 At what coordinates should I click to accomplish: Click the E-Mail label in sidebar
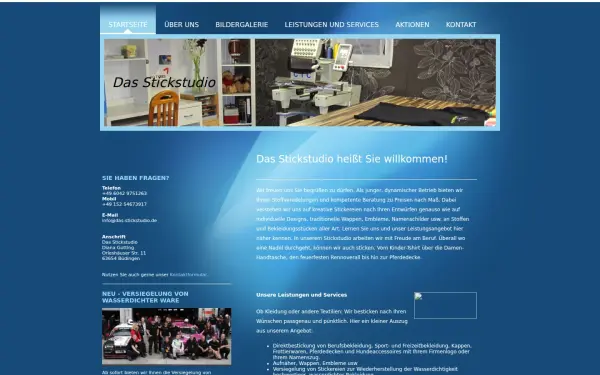click(x=110, y=215)
